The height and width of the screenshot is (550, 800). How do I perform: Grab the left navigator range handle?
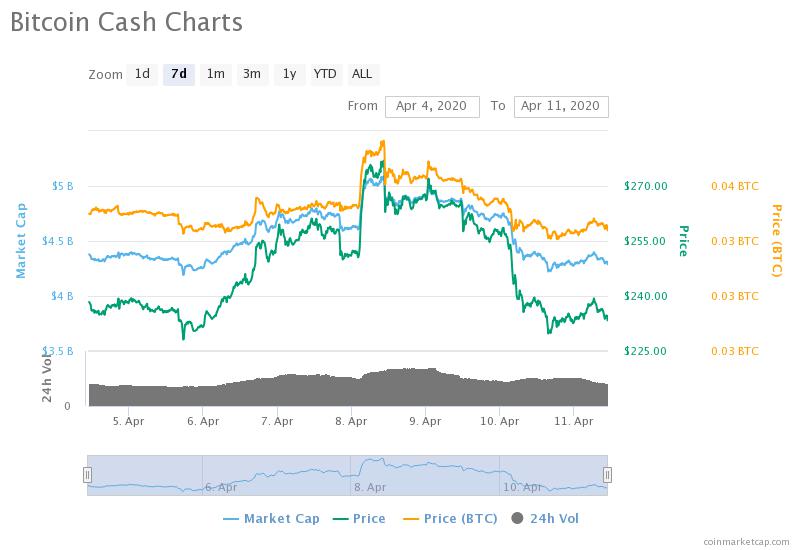(x=87, y=475)
